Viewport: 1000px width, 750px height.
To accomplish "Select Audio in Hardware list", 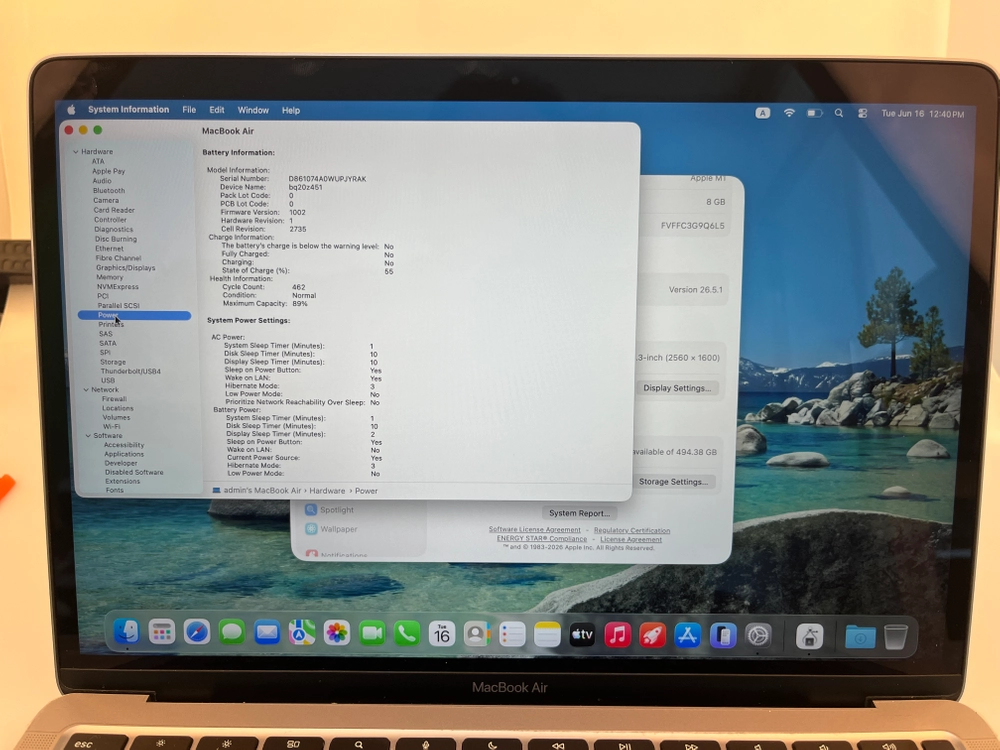I will pyautogui.click(x=102, y=181).
